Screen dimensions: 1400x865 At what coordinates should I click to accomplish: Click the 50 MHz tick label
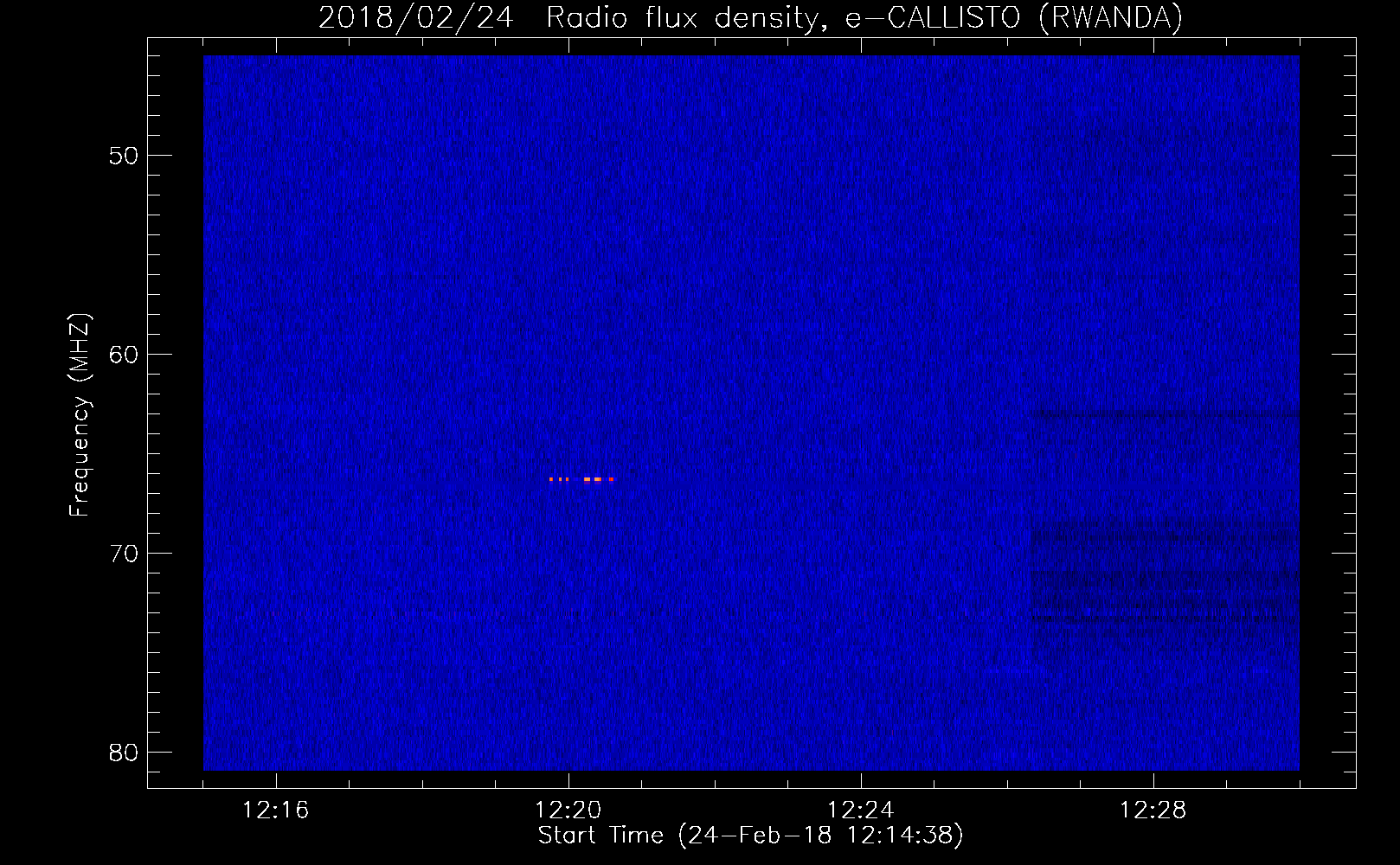(x=124, y=157)
